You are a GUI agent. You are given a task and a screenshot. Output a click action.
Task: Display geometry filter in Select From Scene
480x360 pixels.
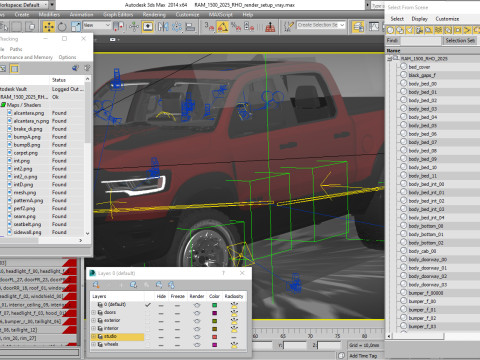tap(390, 30)
